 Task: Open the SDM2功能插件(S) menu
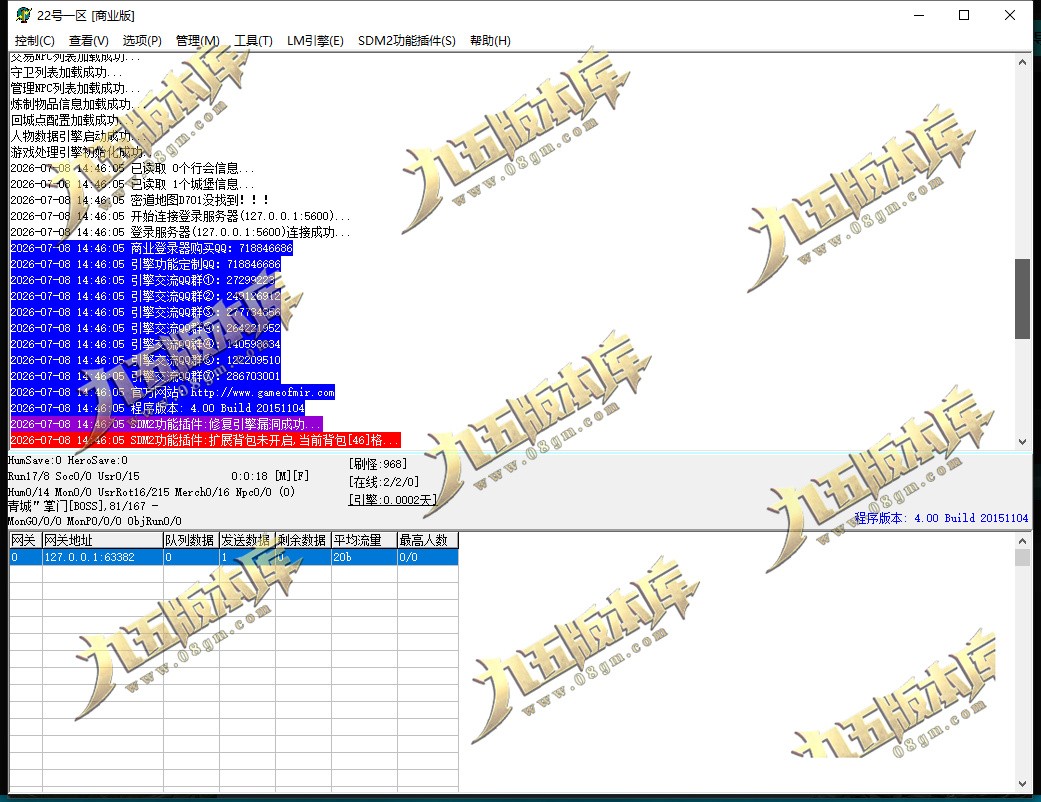pos(407,41)
